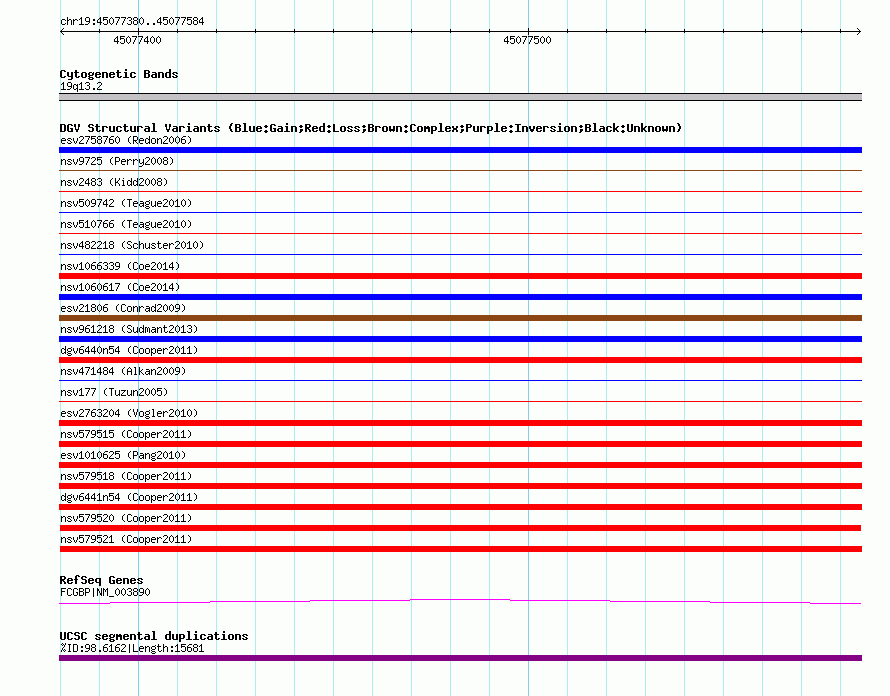This screenshot has width=890, height=696.
Task: Open nsv509742 (Teague2010) variant
Action: point(126,203)
